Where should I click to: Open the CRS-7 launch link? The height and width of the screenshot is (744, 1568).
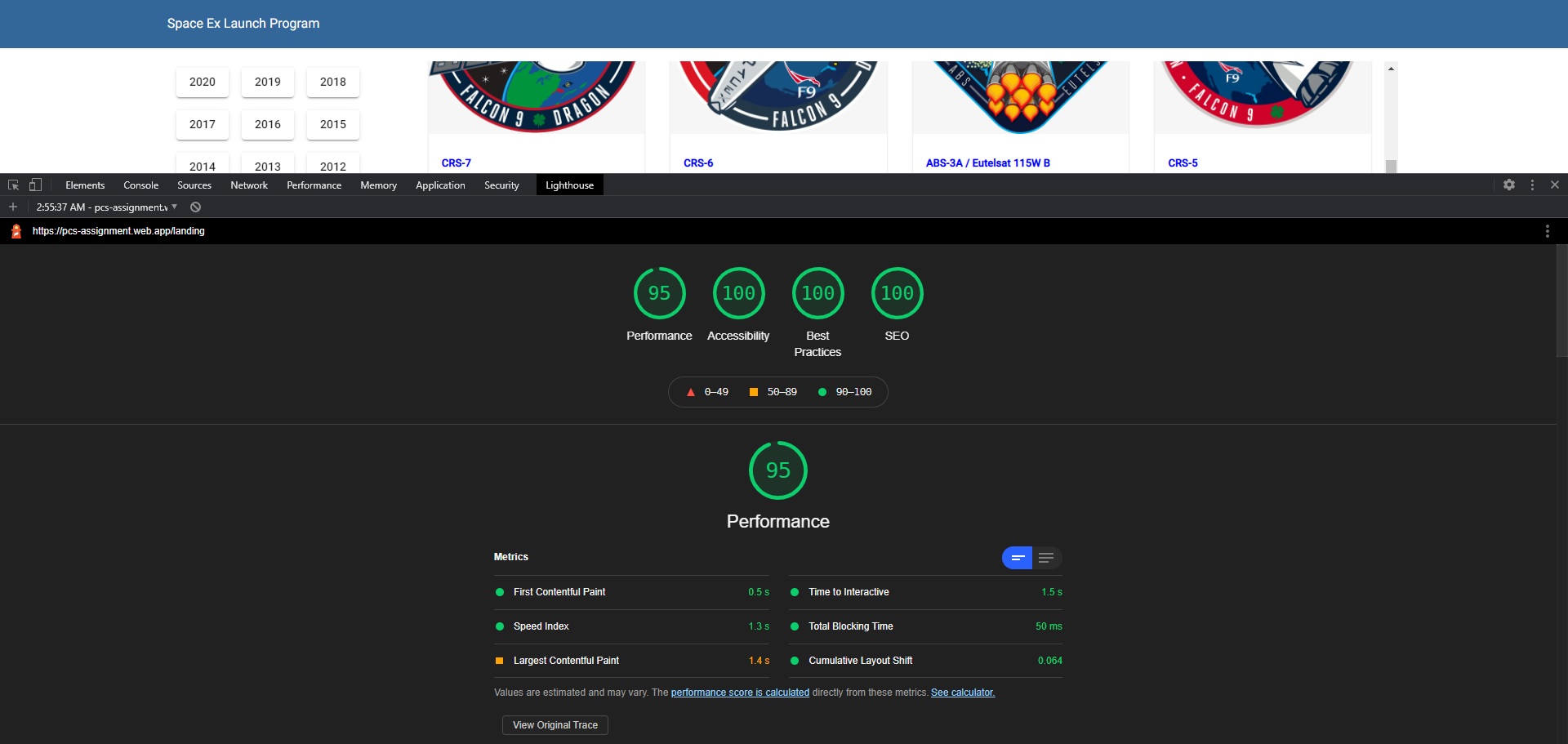tap(457, 163)
